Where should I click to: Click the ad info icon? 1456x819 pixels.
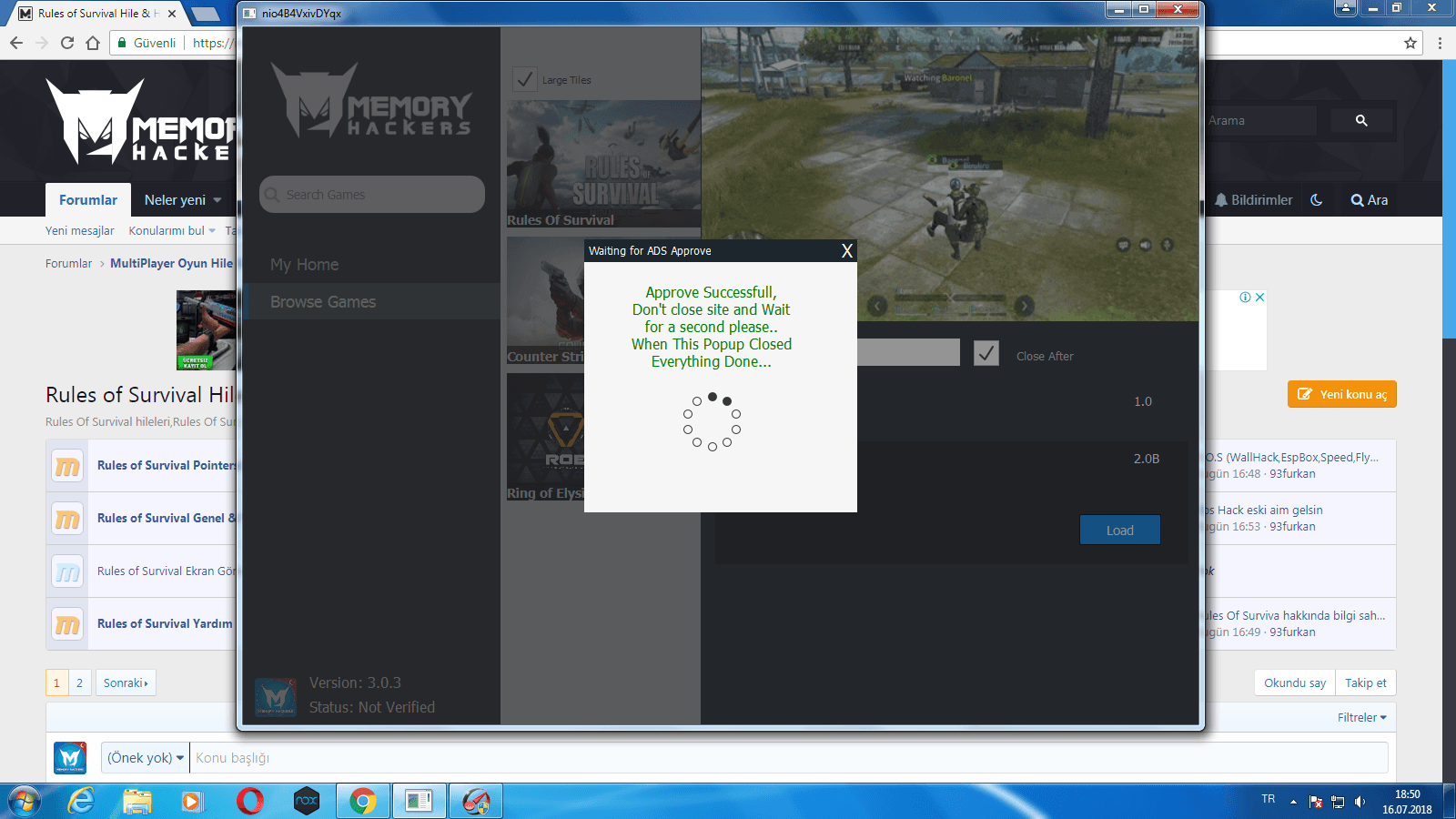pos(1245,298)
